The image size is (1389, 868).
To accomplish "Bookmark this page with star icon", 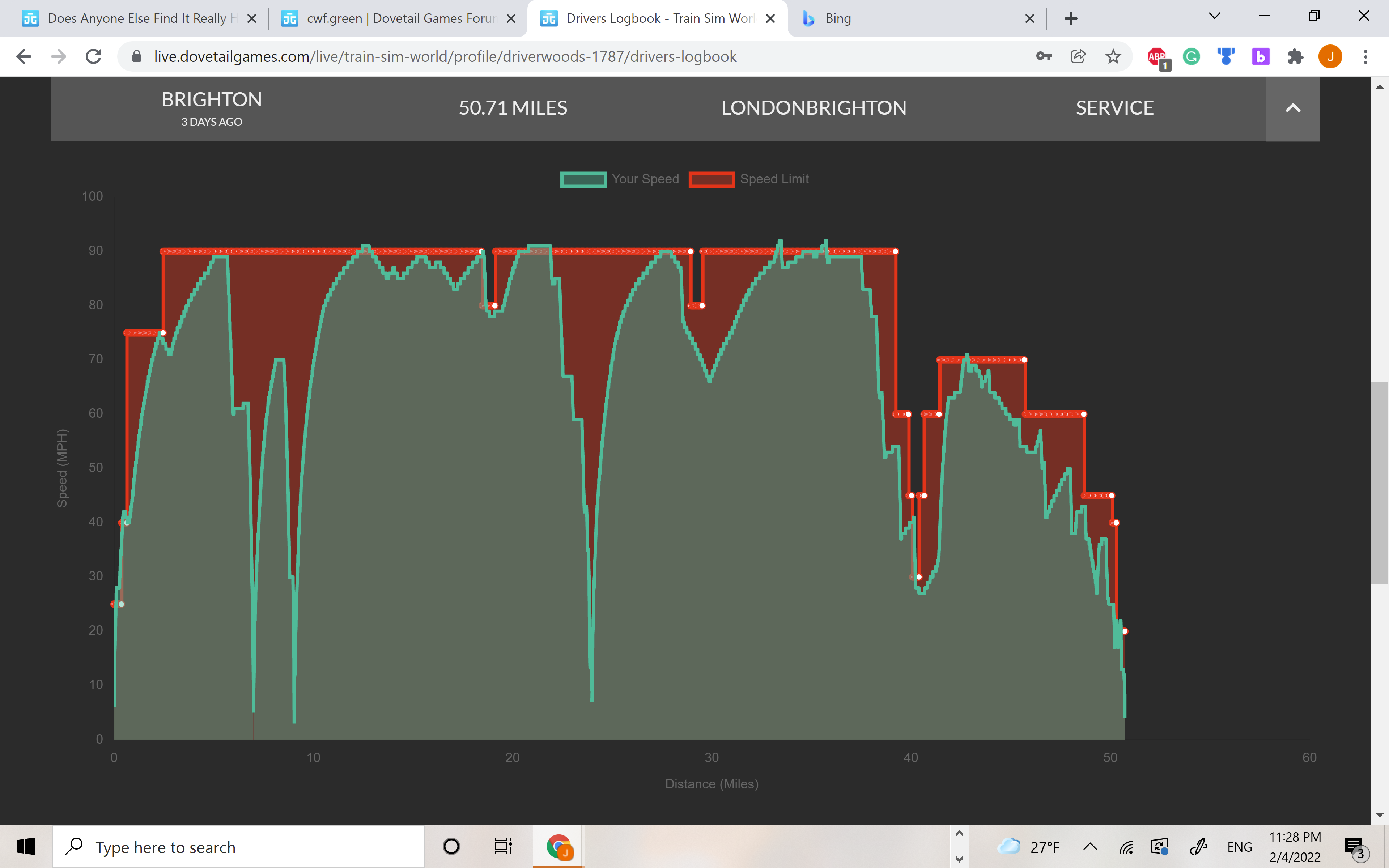I will 1113,57.
